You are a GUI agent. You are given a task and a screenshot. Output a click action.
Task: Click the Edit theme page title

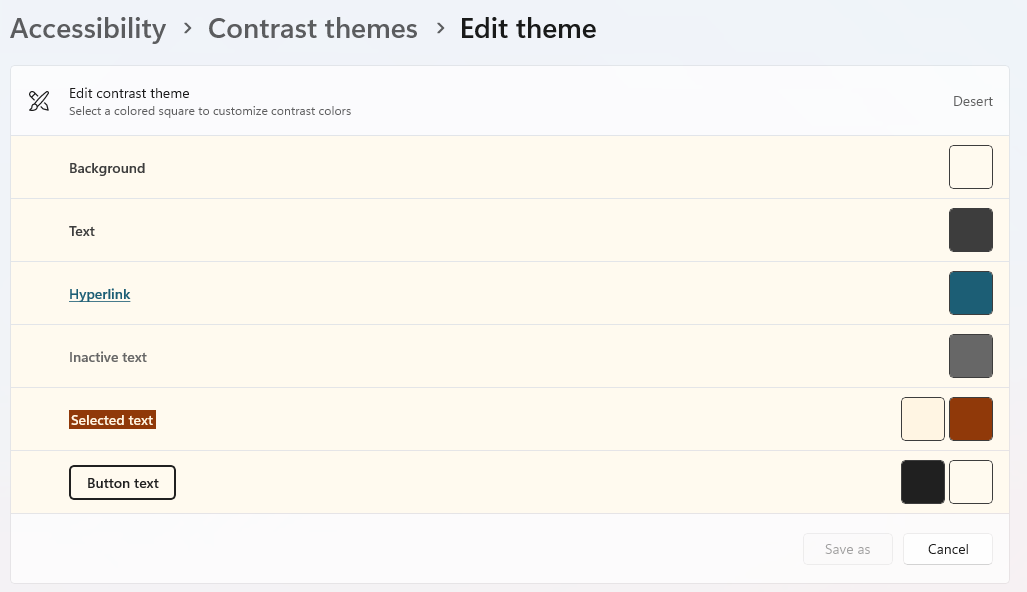528,29
